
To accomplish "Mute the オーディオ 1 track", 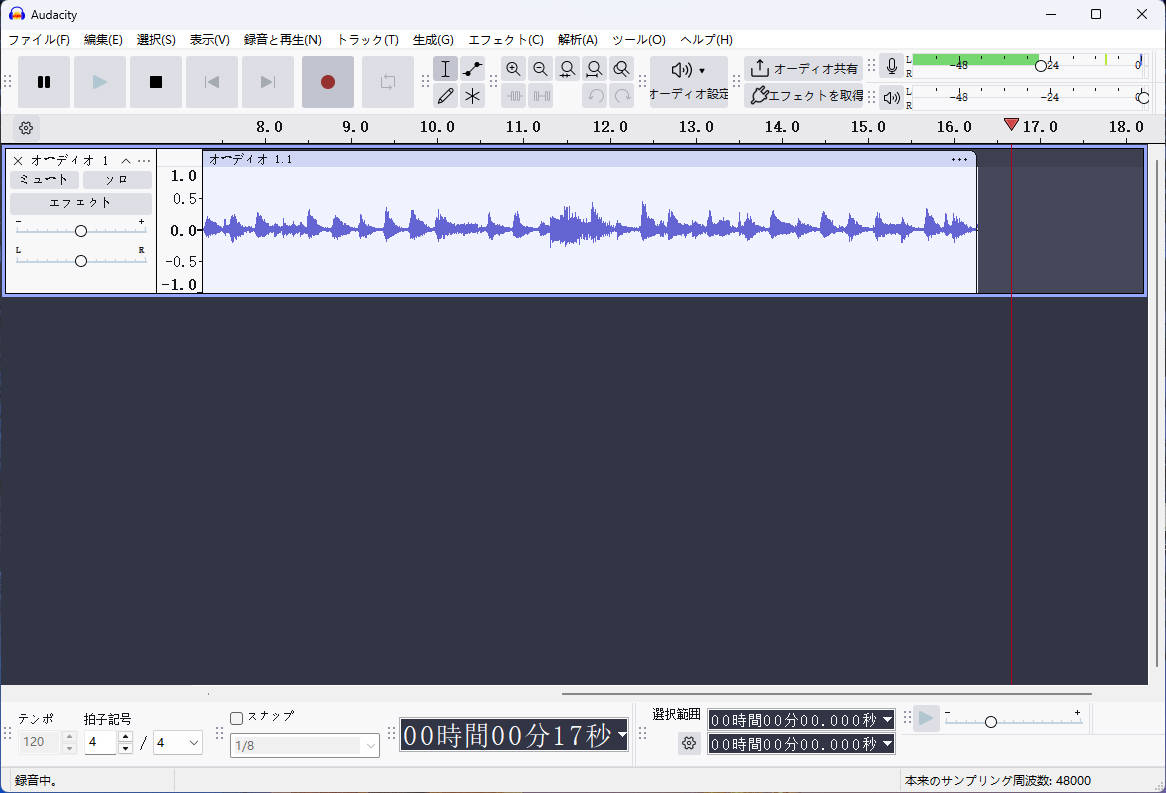I will coord(43,179).
